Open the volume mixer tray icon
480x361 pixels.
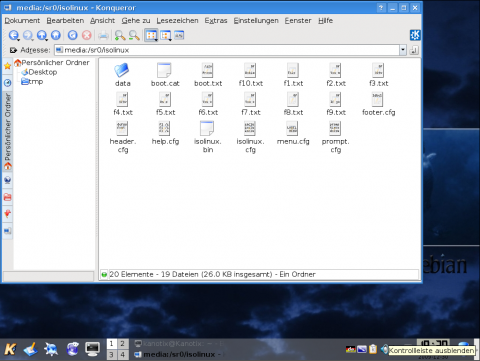click(x=384, y=349)
